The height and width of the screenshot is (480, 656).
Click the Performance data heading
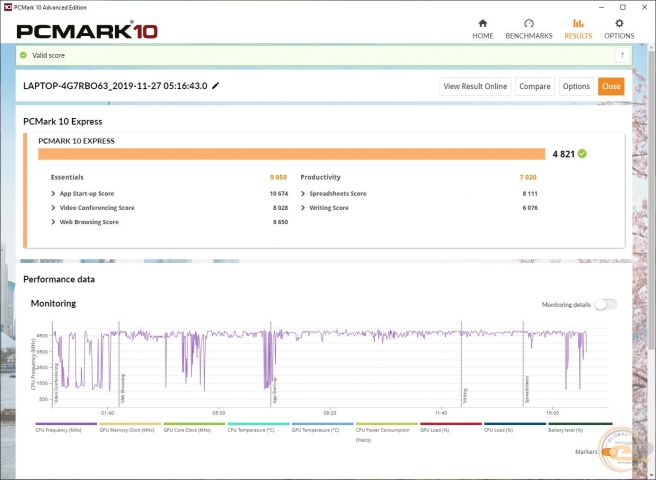59,279
